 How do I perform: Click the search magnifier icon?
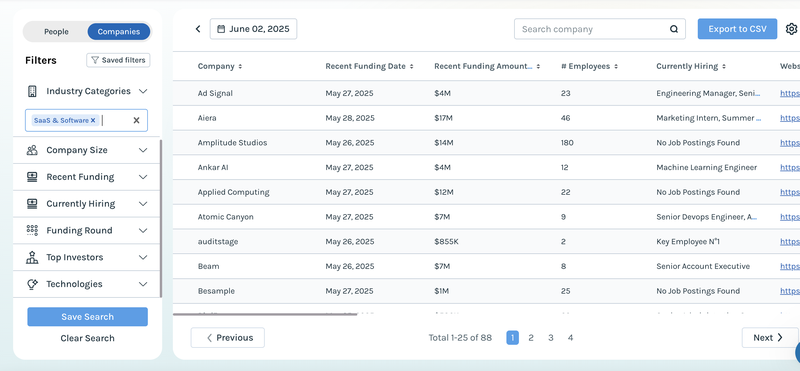click(x=674, y=29)
